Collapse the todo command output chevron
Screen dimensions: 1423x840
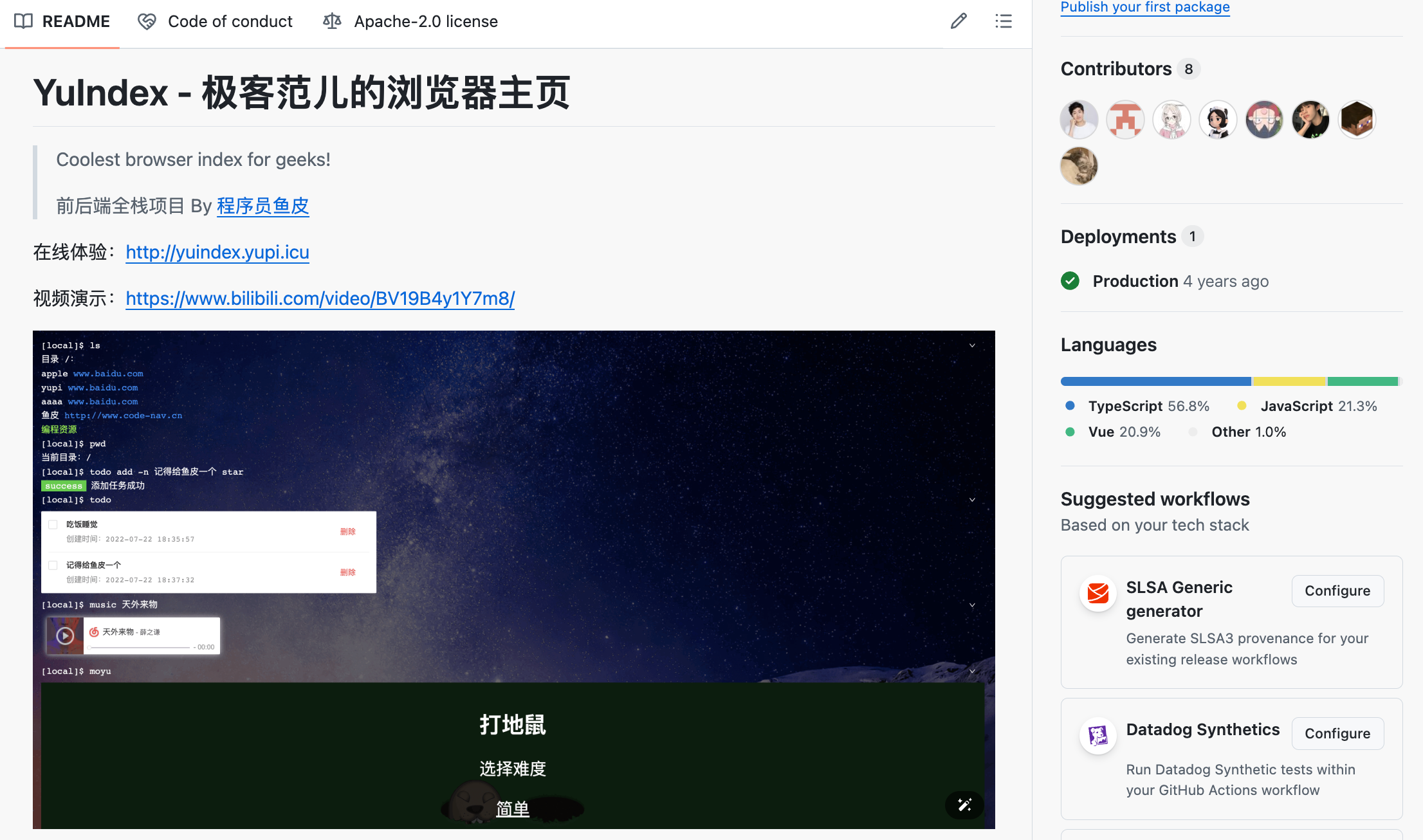click(972, 500)
